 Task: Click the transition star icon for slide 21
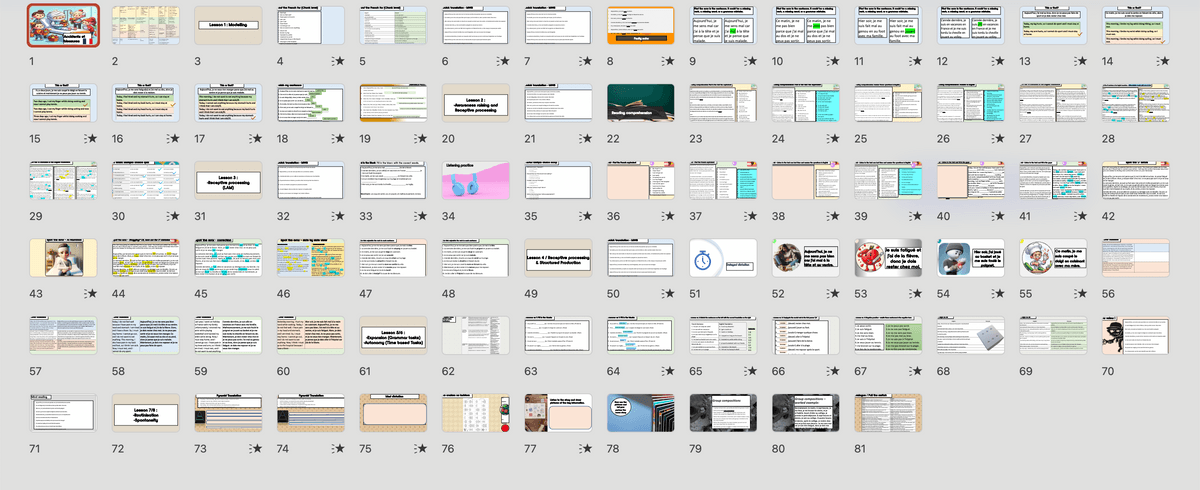(587, 139)
